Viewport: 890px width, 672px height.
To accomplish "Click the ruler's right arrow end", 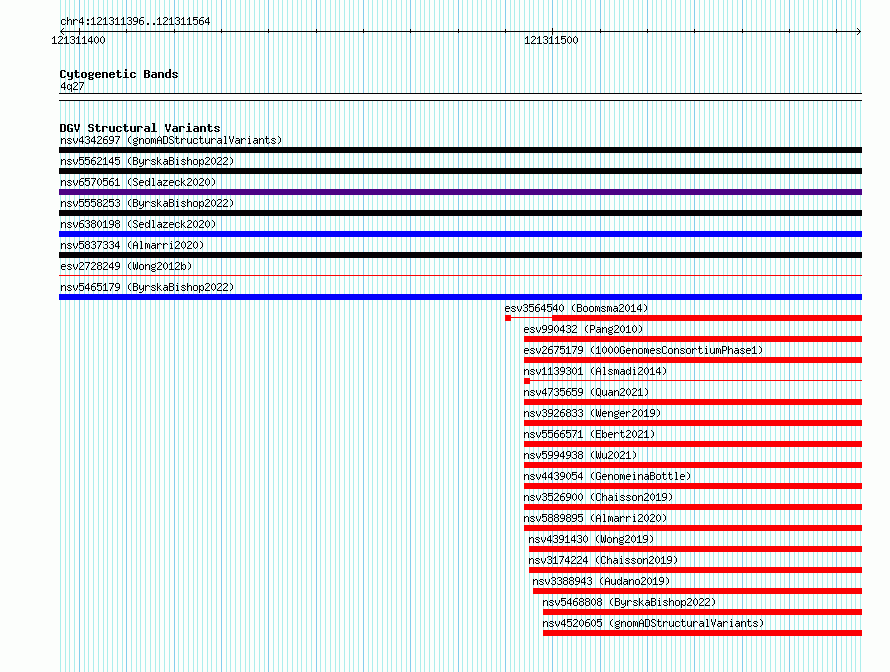I will (859, 31).
